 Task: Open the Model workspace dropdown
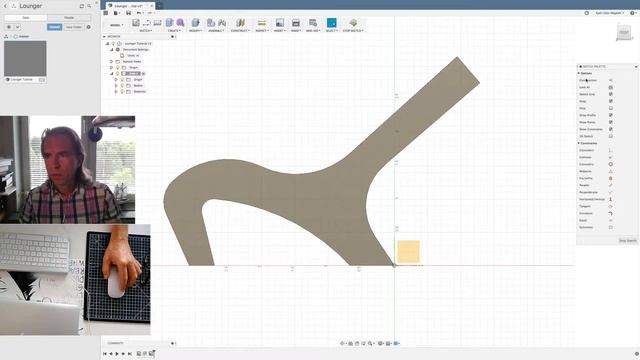pos(116,25)
